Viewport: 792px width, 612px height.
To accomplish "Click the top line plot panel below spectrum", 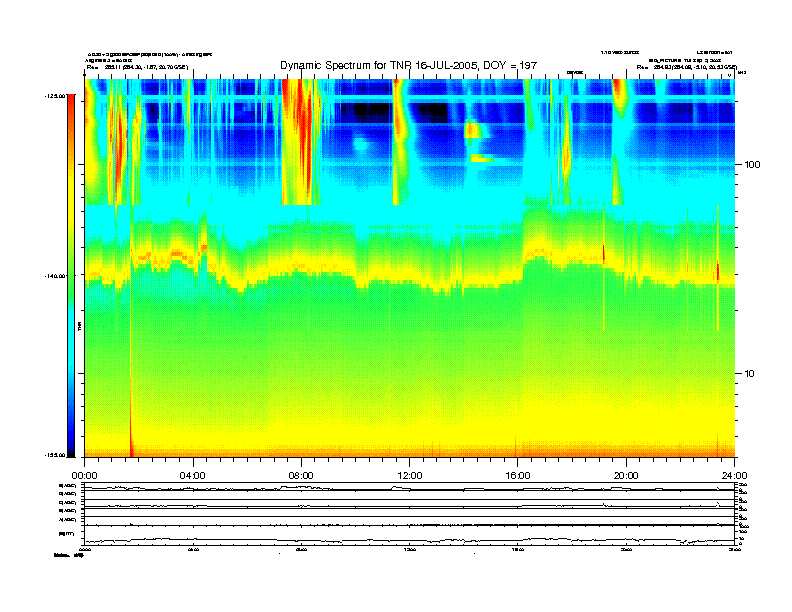I will tap(409, 487).
